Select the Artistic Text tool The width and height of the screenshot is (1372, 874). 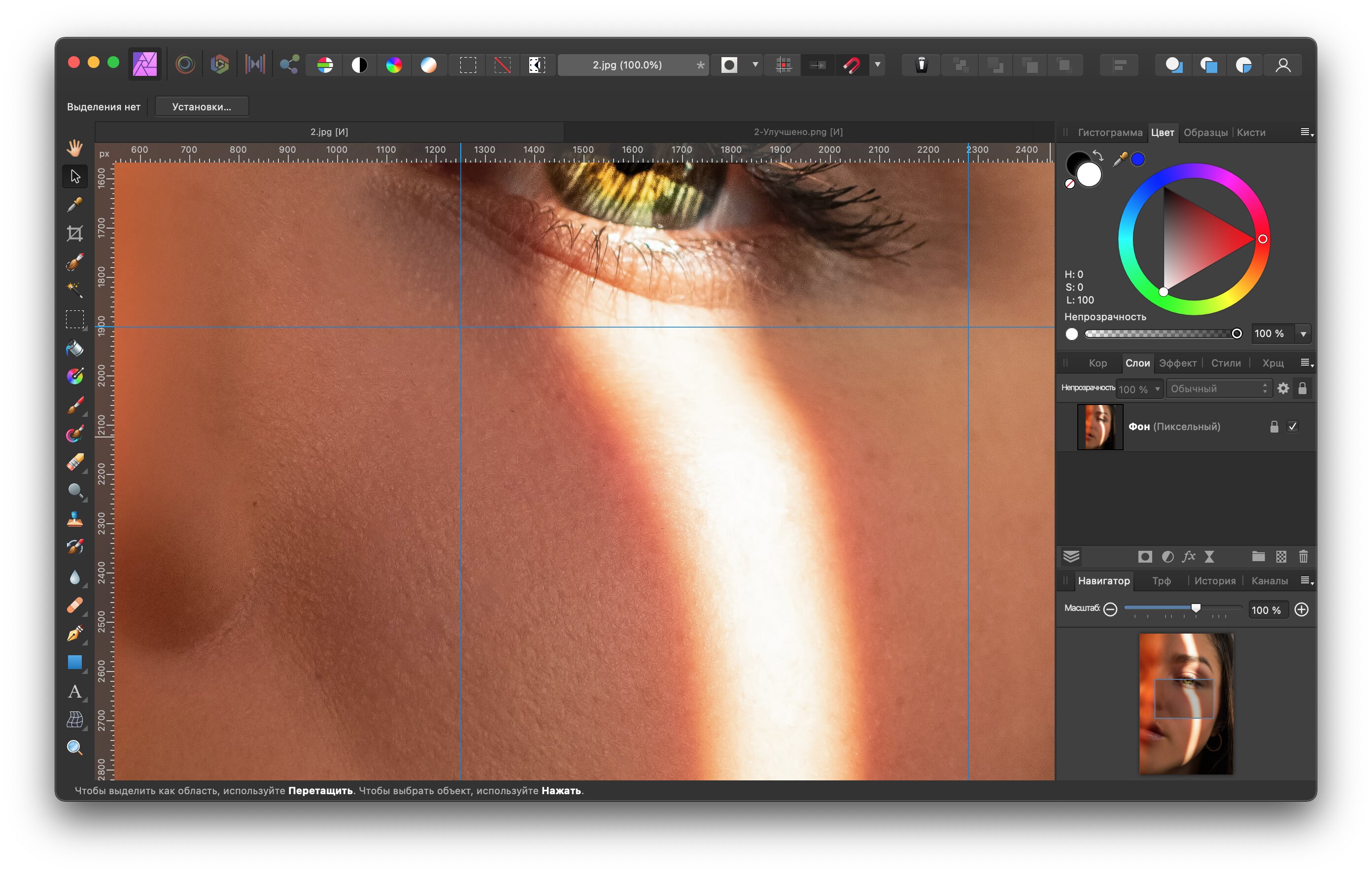click(74, 691)
